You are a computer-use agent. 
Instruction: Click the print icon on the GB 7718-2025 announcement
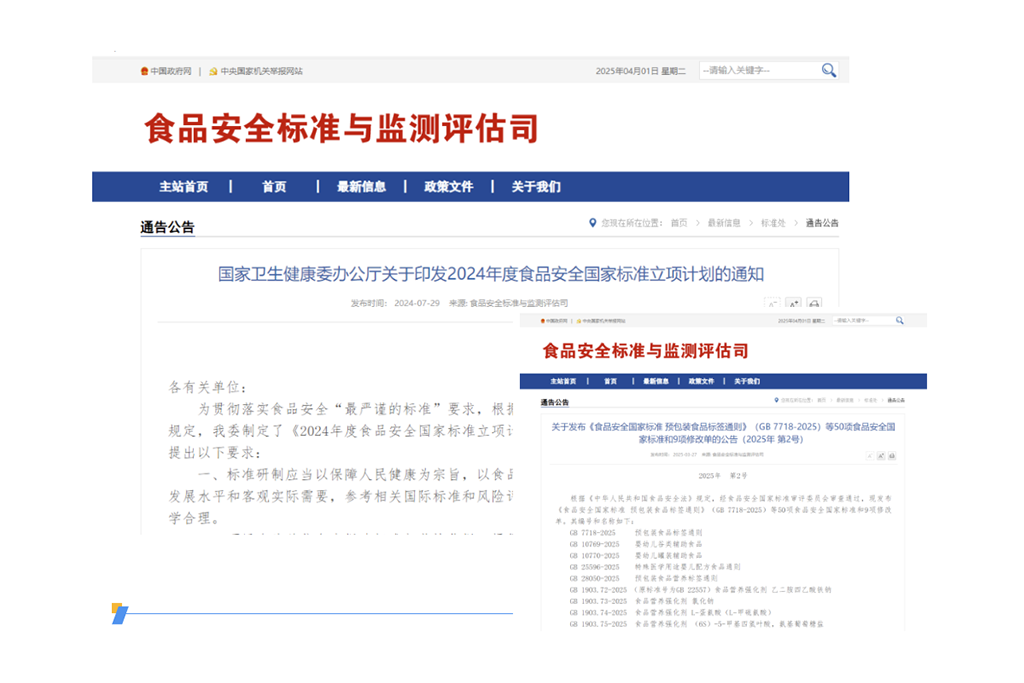coord(892,455)
